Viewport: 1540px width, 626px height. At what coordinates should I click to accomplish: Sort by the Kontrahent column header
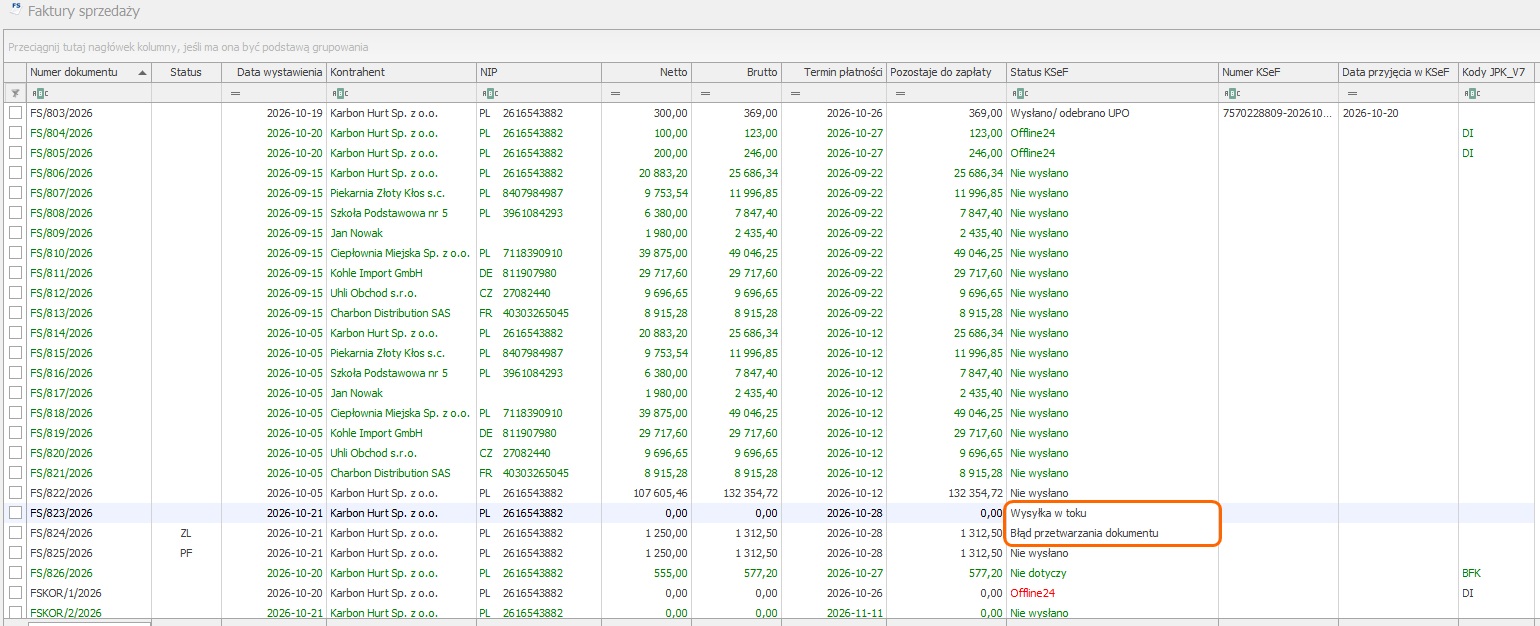coord(402,72)
